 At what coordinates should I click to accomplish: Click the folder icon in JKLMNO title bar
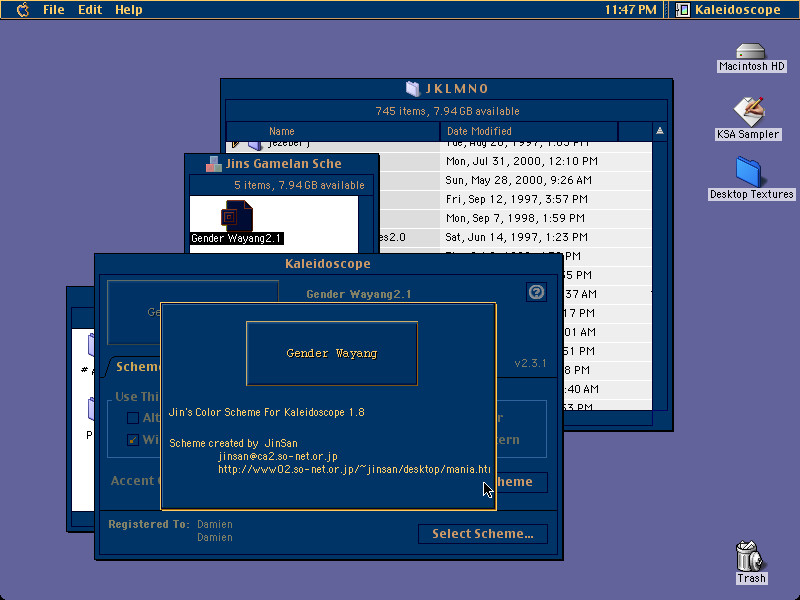point(413,89)
